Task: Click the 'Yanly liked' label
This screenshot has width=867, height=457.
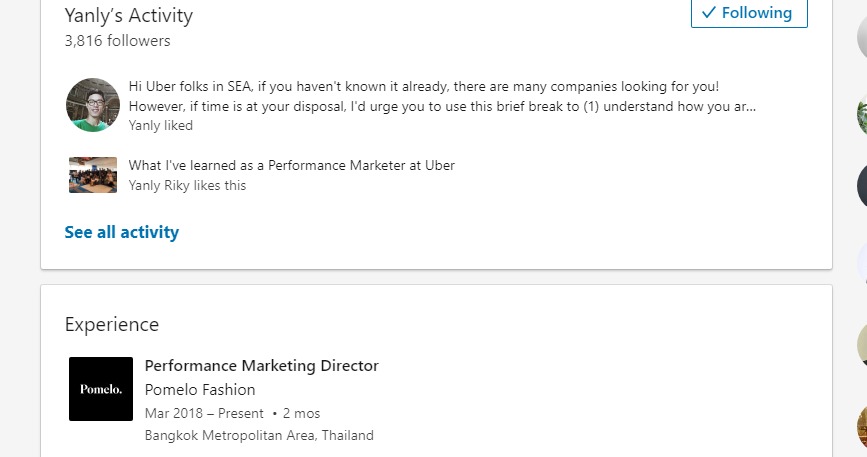Action: [x=161, y=126]
